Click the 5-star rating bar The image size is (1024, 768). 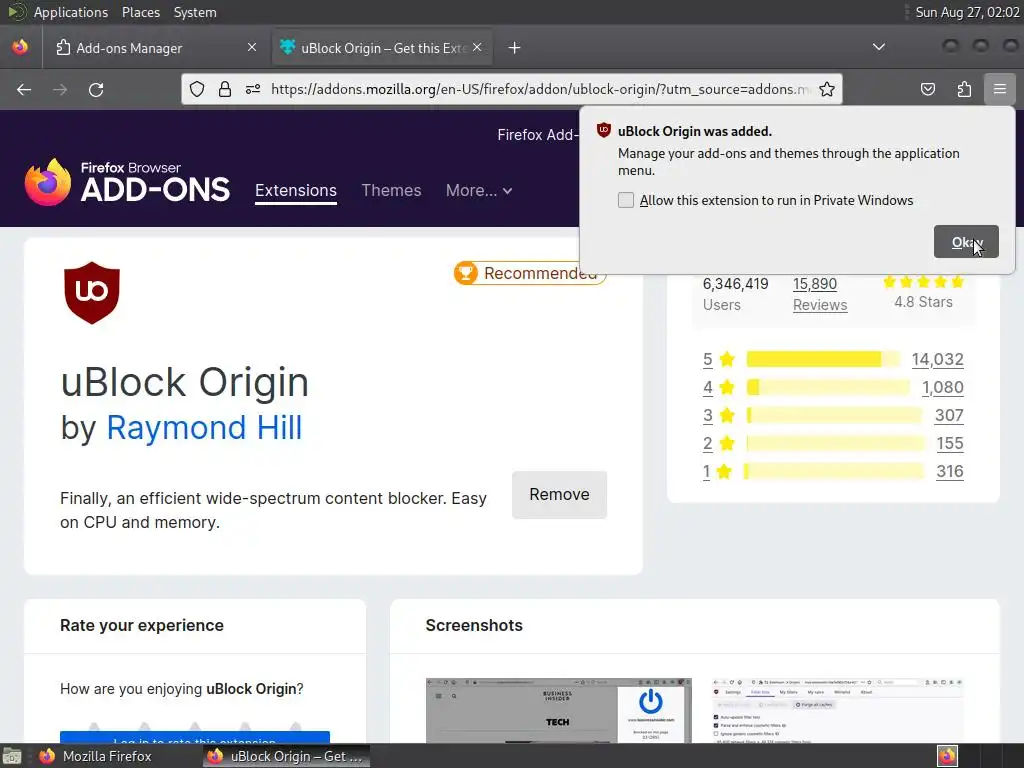point(824,359)
